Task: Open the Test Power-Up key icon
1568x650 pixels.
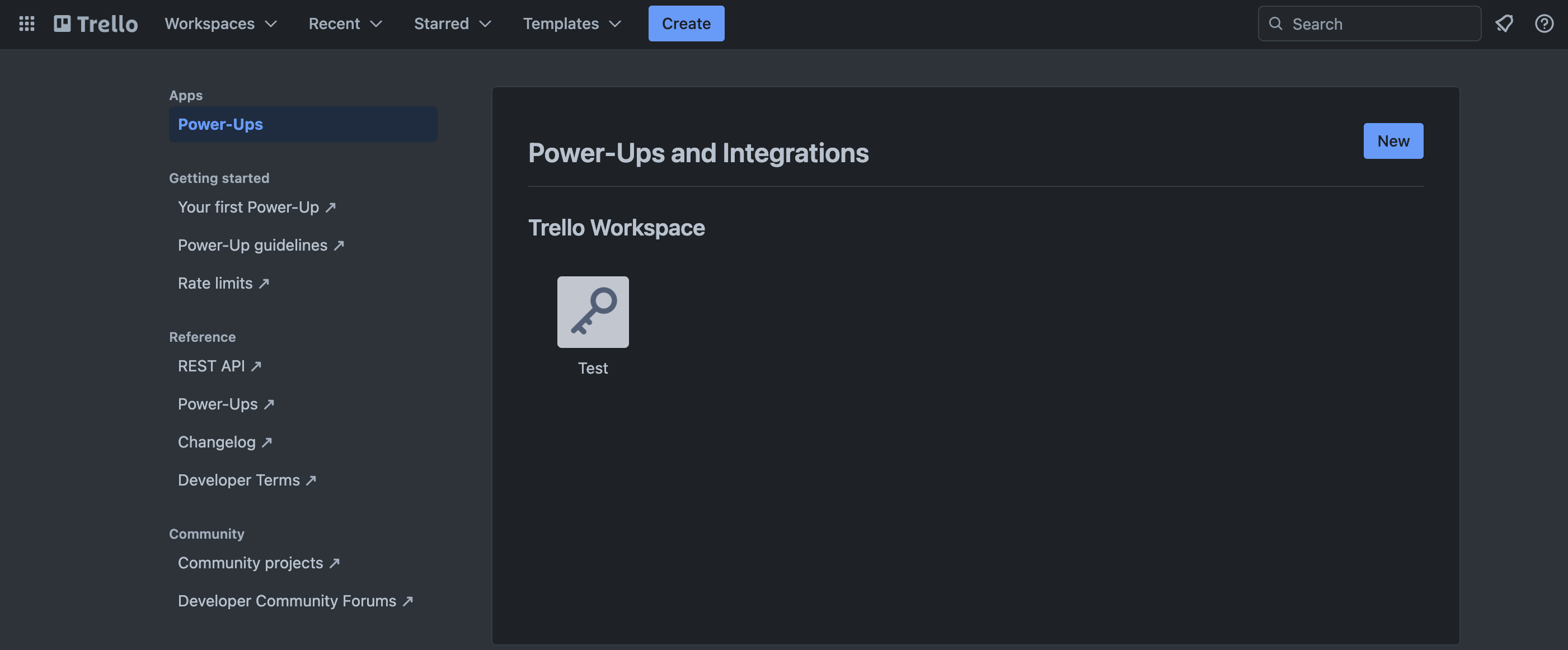Action: (x=592, y=312)
